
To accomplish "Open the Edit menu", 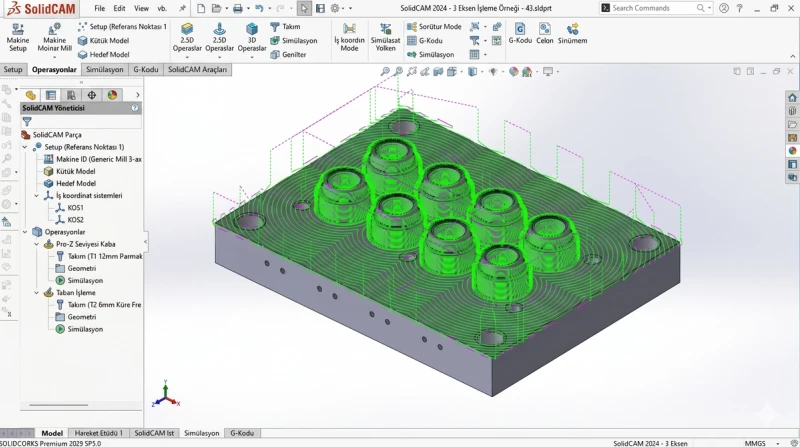I will (x=119, y=8).
